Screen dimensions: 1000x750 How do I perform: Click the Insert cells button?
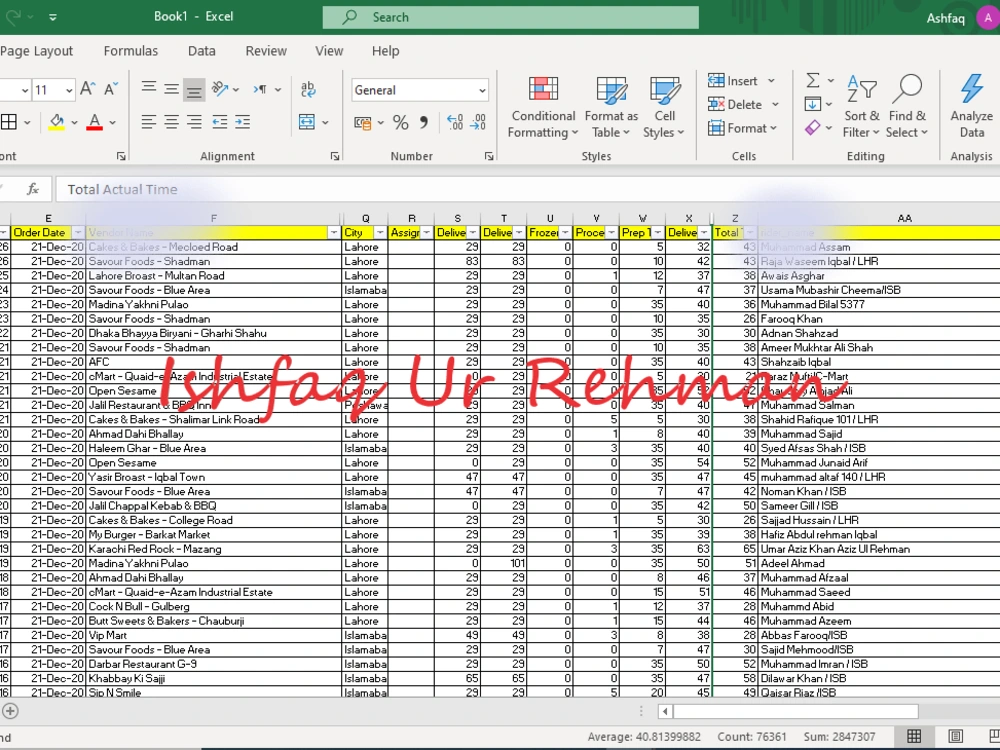coord(733,81)
